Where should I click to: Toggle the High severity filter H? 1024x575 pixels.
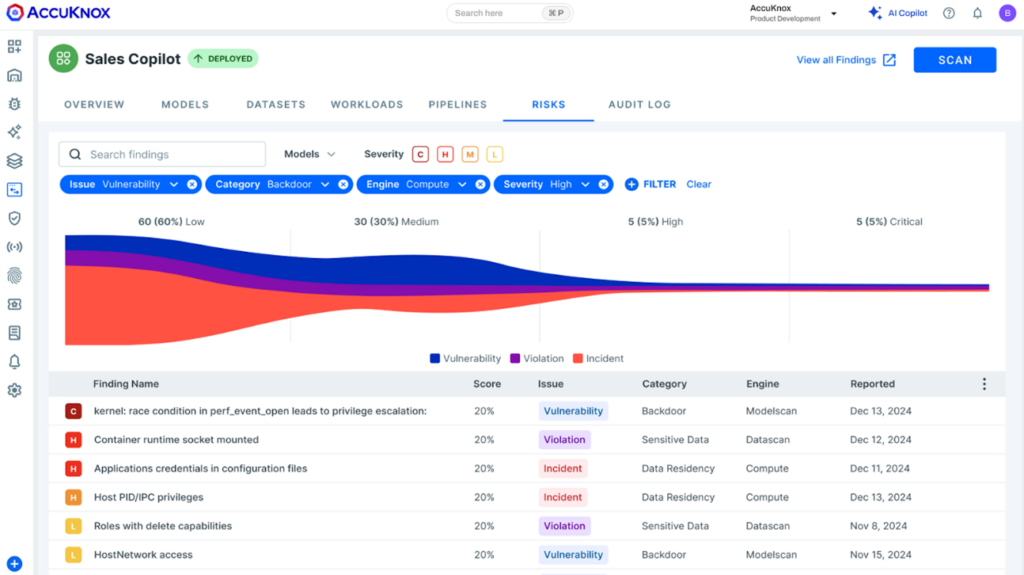(x=445, y=154)
